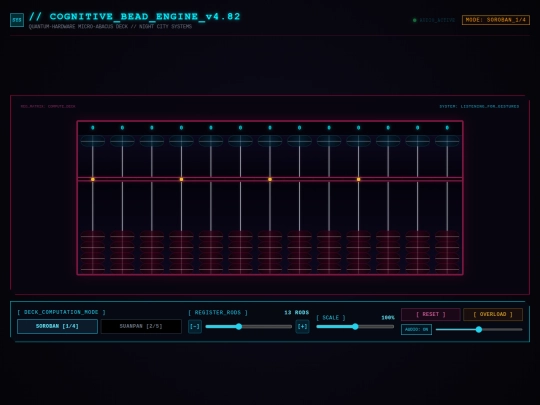Raise top earth bead on eighth rod

[300, 236]
